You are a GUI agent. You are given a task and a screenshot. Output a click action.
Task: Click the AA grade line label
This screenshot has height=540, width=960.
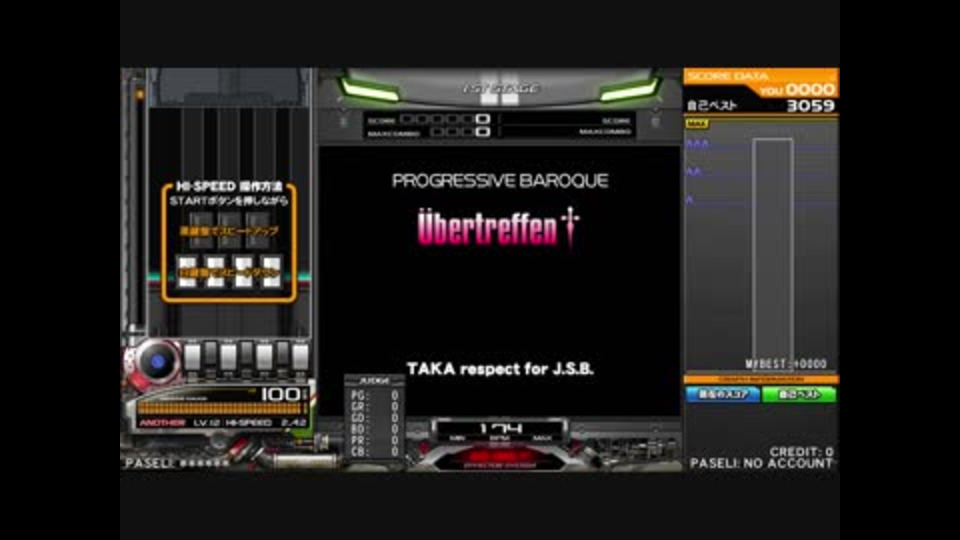click(693, 172)
